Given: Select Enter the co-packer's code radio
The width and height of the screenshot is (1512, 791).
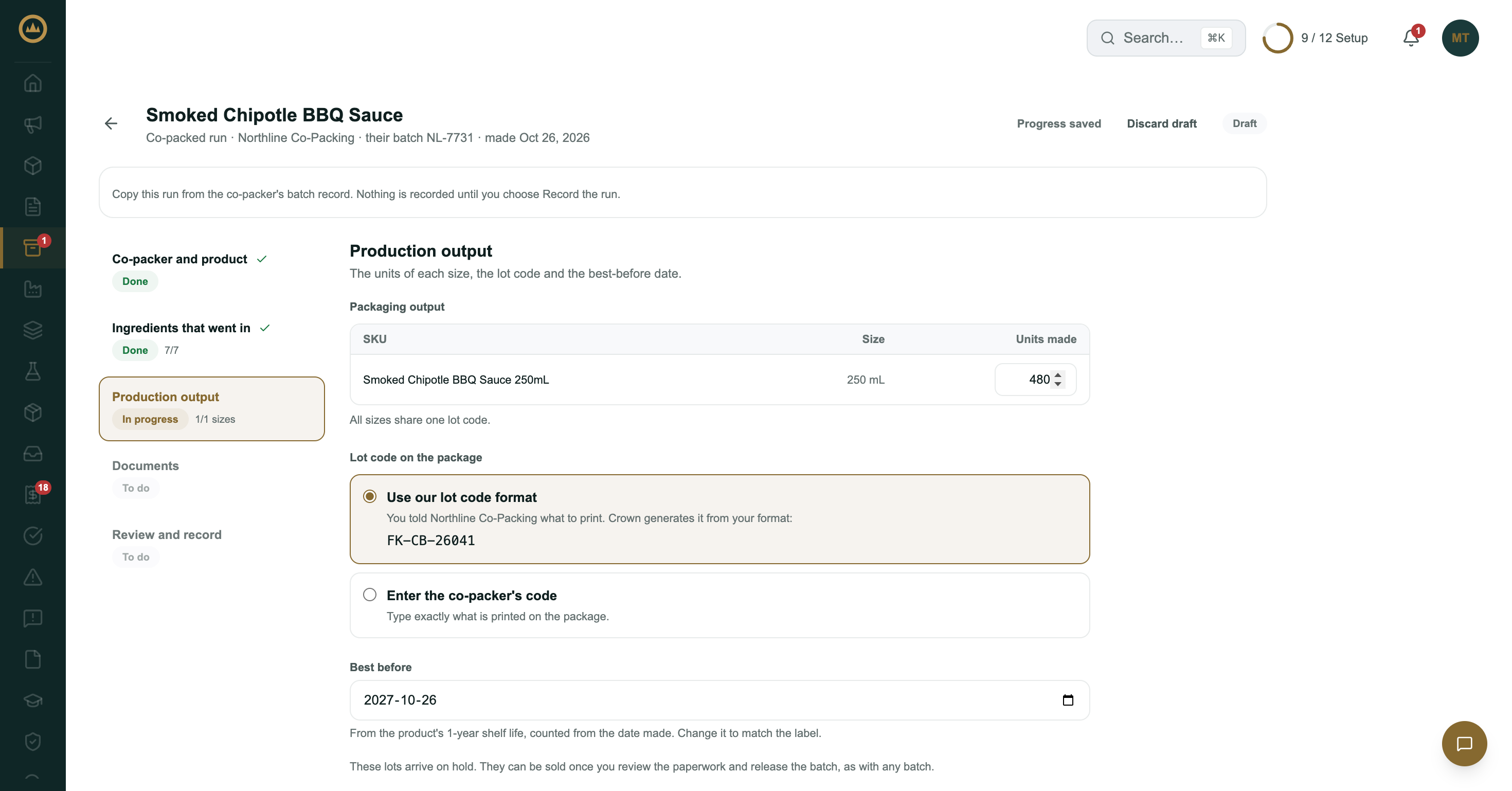Looking at the screenshot, I should 370,595.
